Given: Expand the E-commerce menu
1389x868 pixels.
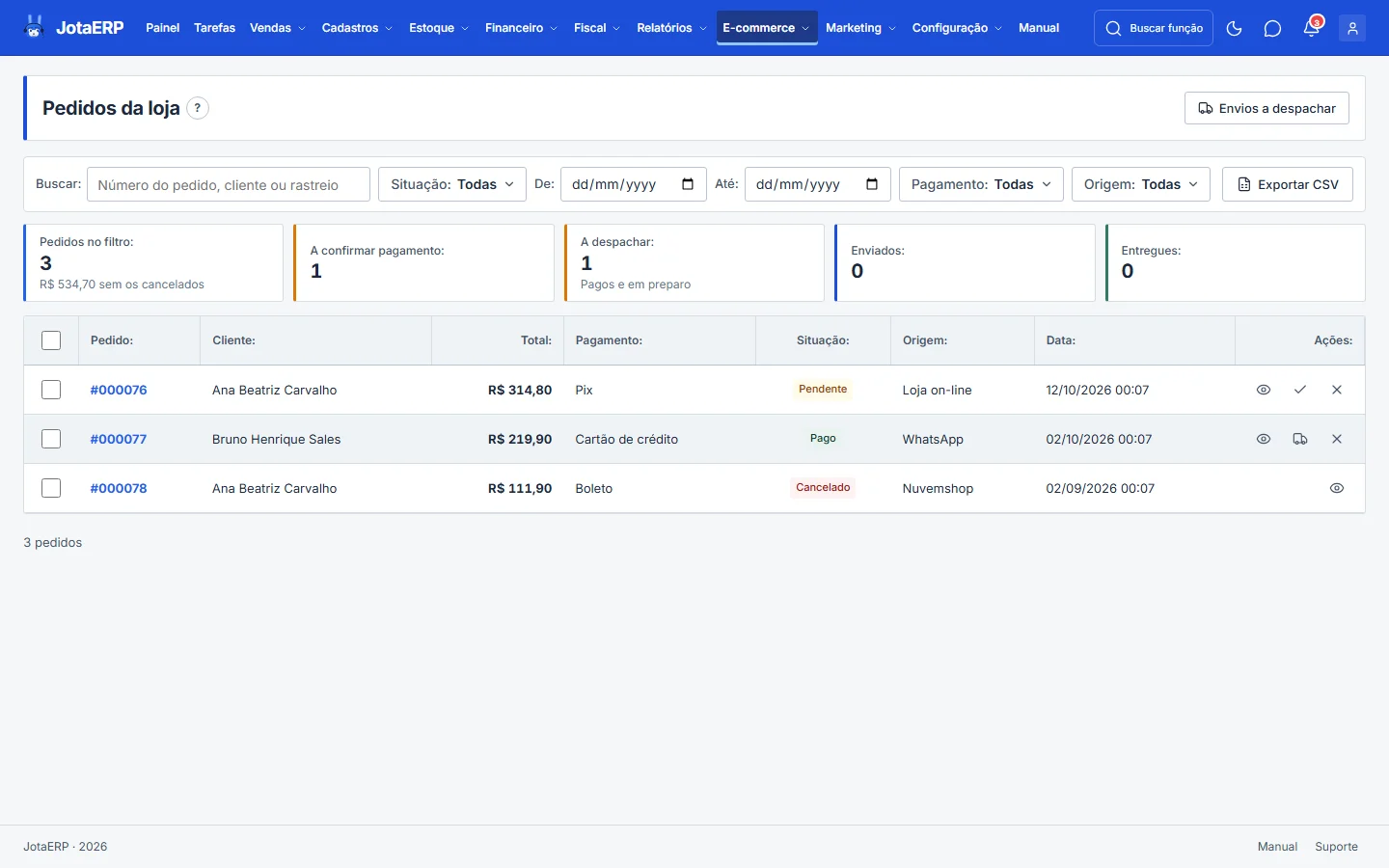Looking at the screenshot, I should coord(767,28).
